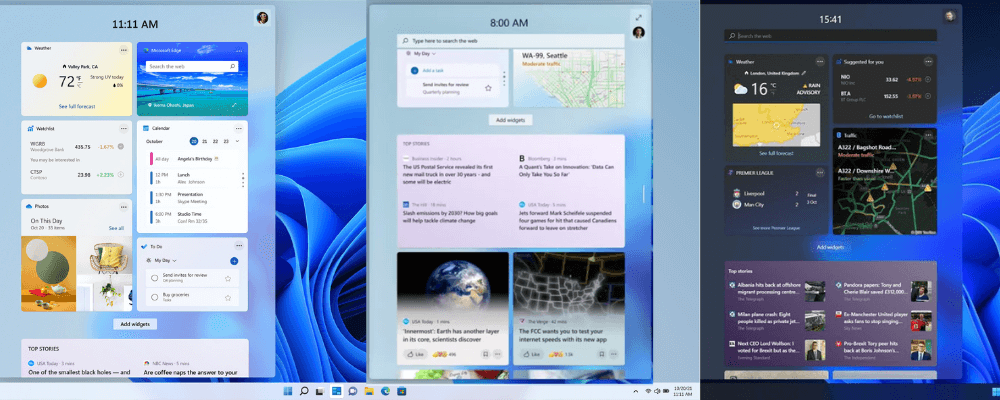1000x400 pixels.
Task: Click the expand arrows icon in the middle panel
Action: [x=638, y=18]
